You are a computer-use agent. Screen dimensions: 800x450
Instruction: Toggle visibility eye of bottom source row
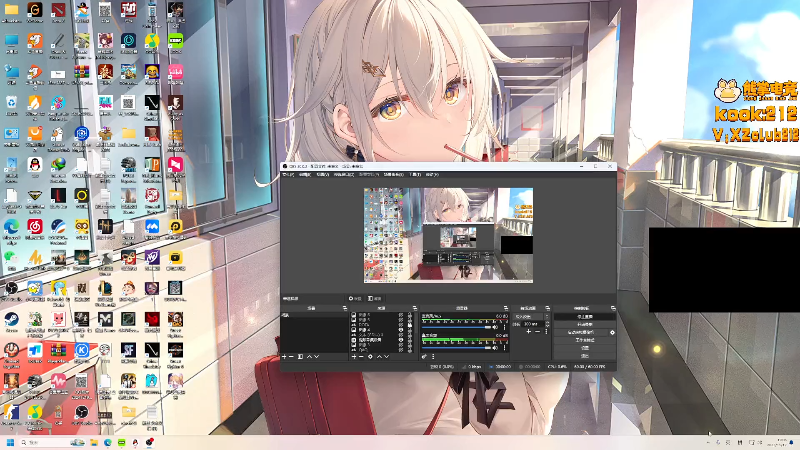(x=401, y=350)
